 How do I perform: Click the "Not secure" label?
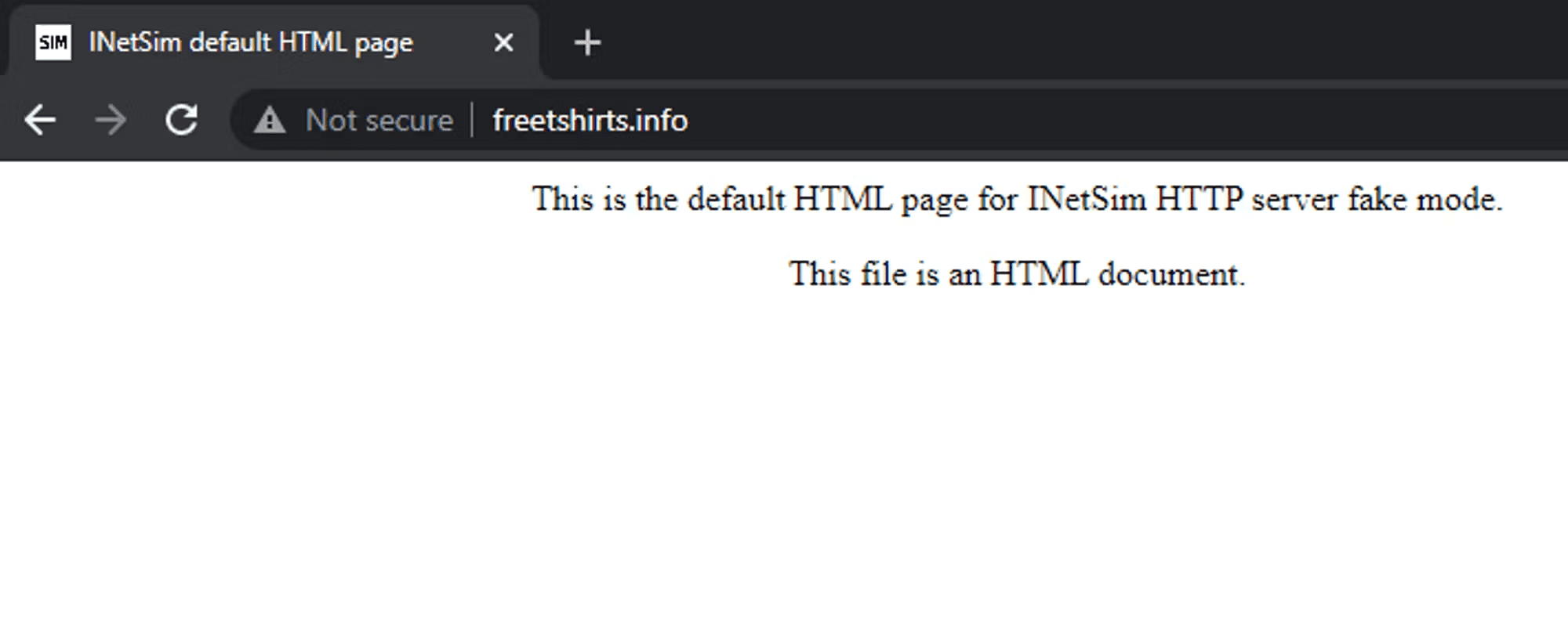(379, 121)
